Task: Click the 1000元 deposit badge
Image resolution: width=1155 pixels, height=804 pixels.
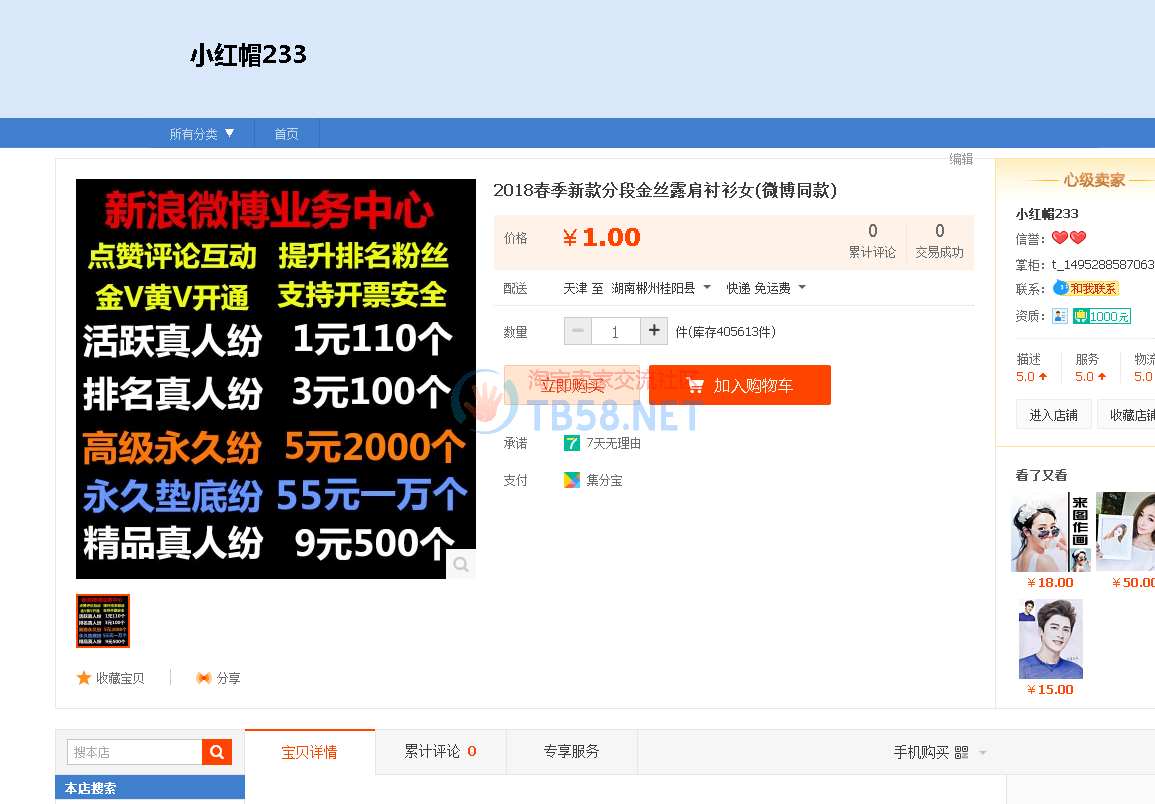Action: coord(1101,316)
